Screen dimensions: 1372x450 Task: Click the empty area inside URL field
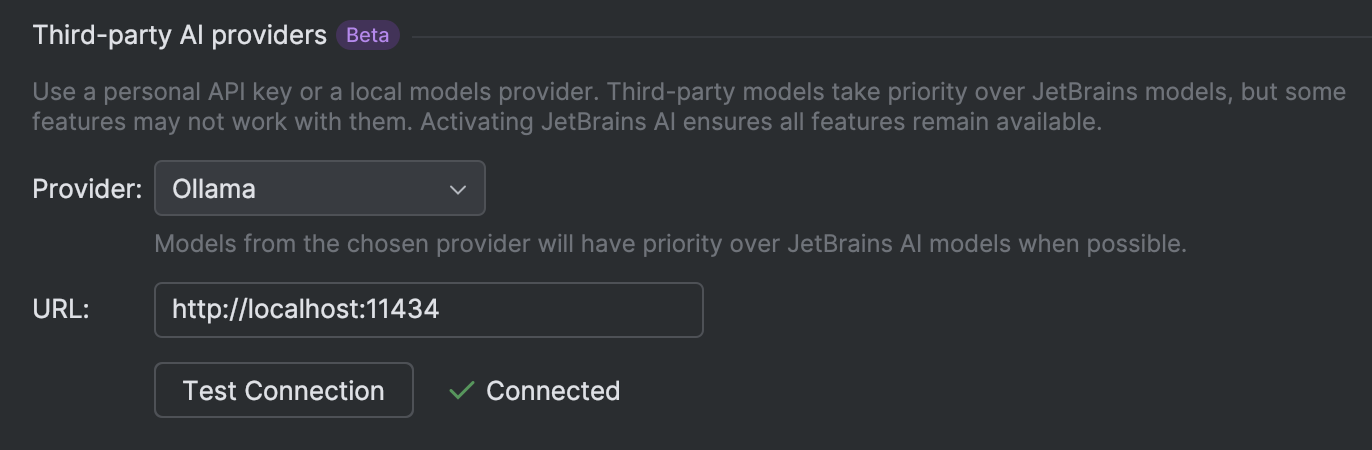[580, 310]
